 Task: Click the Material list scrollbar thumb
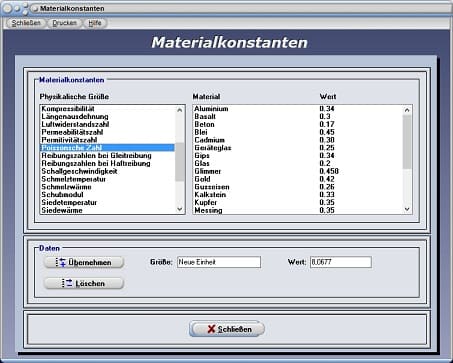[x=407, y=141]
